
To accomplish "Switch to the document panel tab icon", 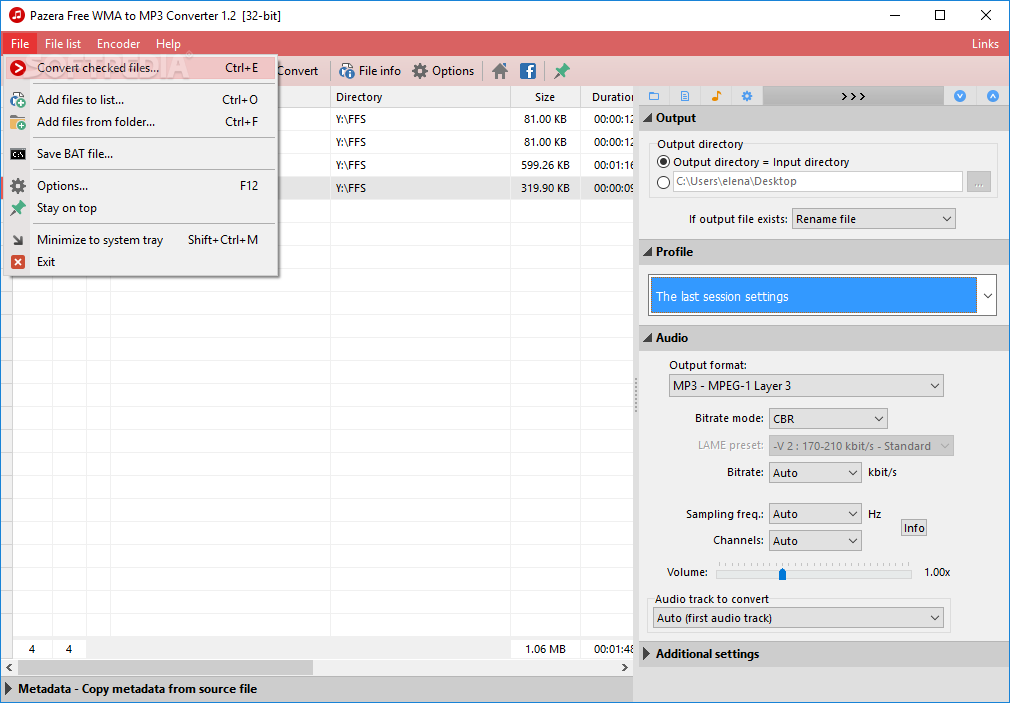I will point(685,96).
